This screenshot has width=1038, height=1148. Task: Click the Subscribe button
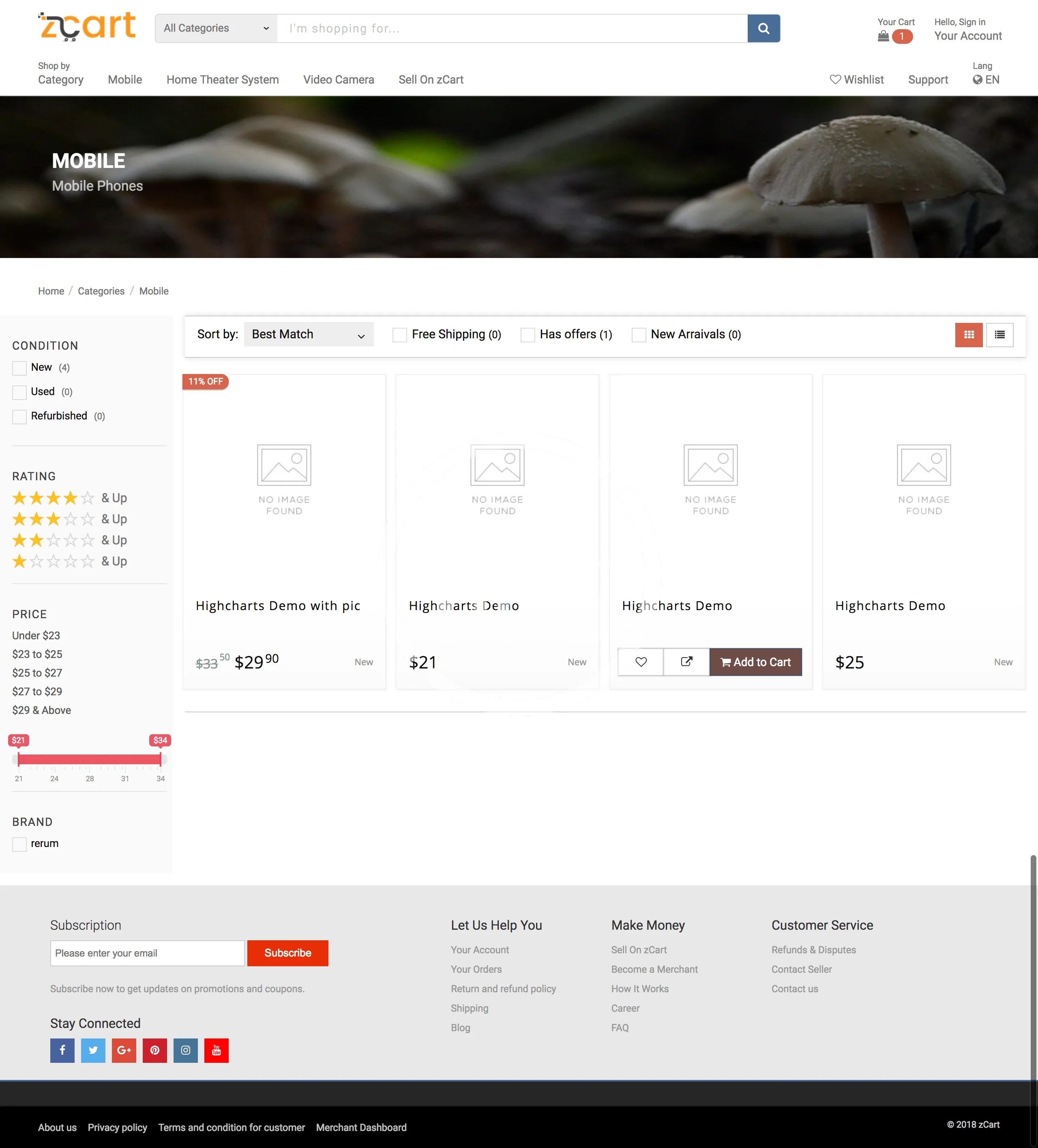[x=287, y=953]
